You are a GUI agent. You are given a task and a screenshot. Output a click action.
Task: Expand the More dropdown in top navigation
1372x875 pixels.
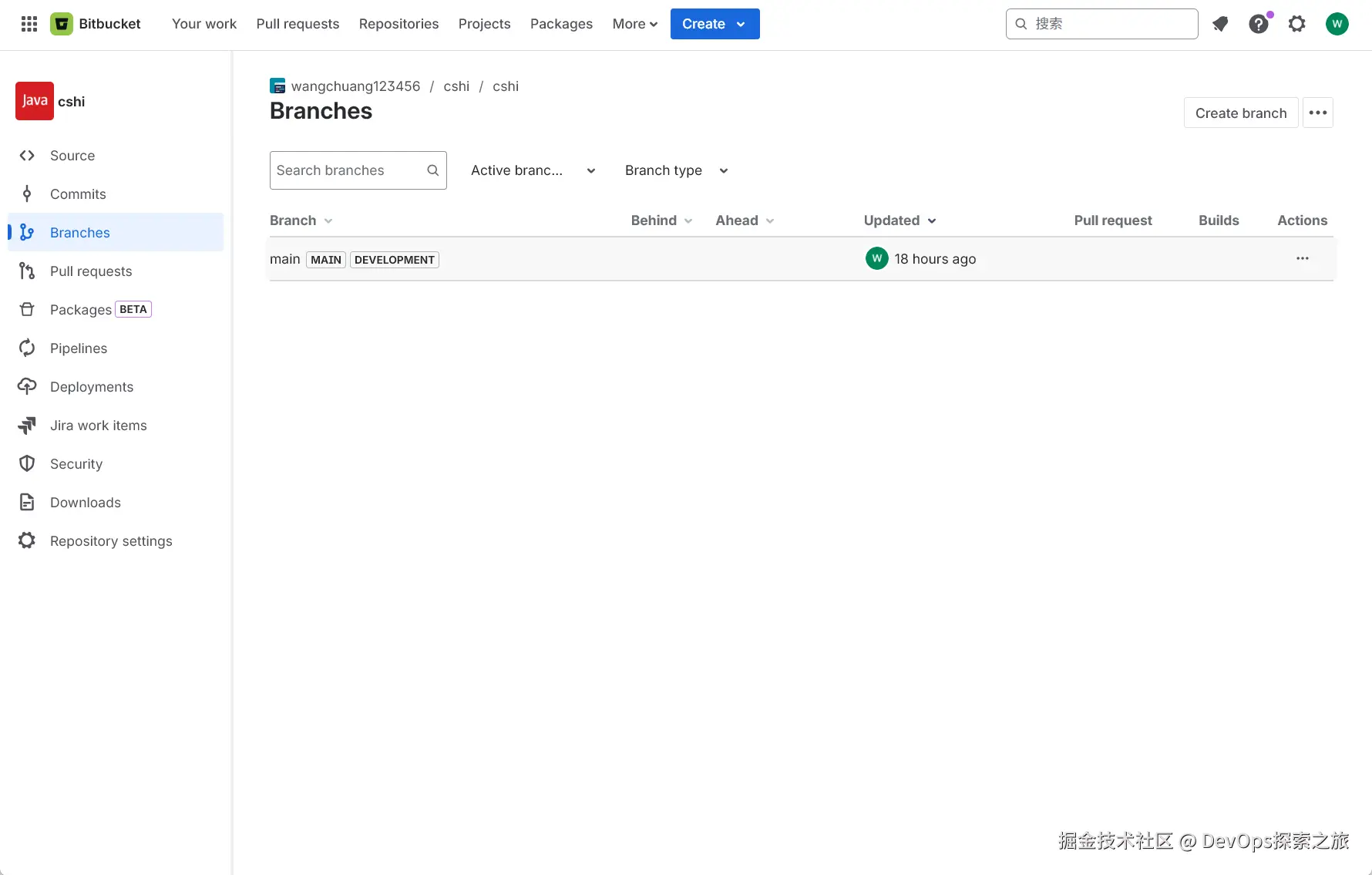[x=635, y=24]
